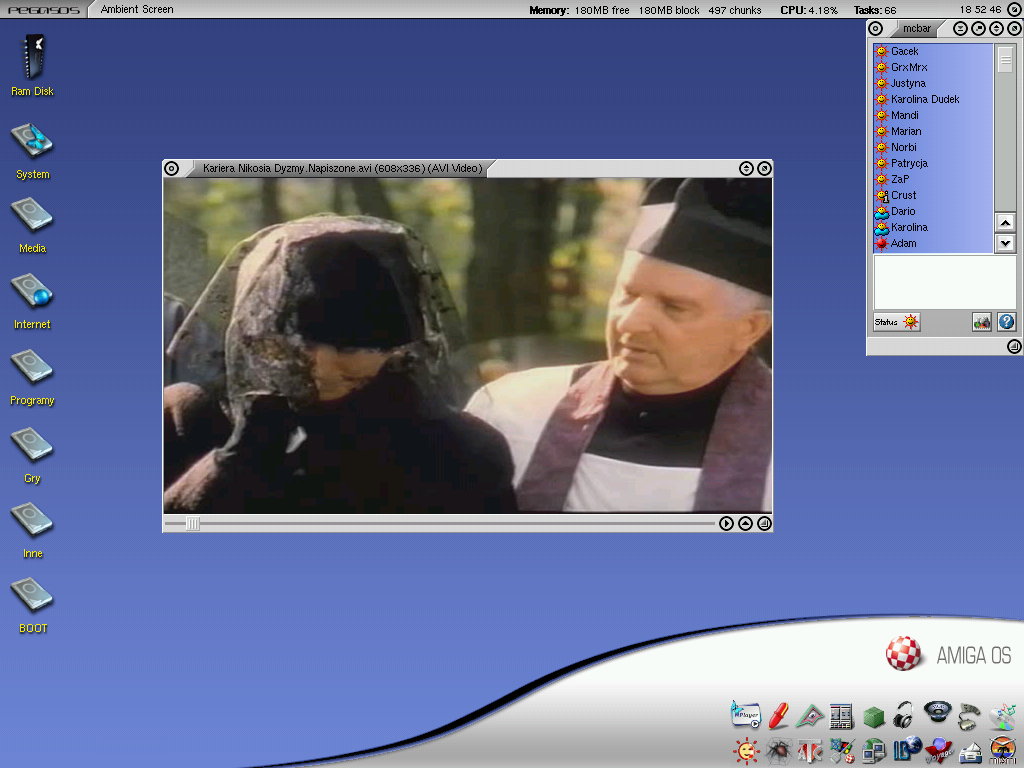The height and width of the screenshot is (768, 1024).
Task: Select contact Adam in mcbar list
Action: coord(933,243)
